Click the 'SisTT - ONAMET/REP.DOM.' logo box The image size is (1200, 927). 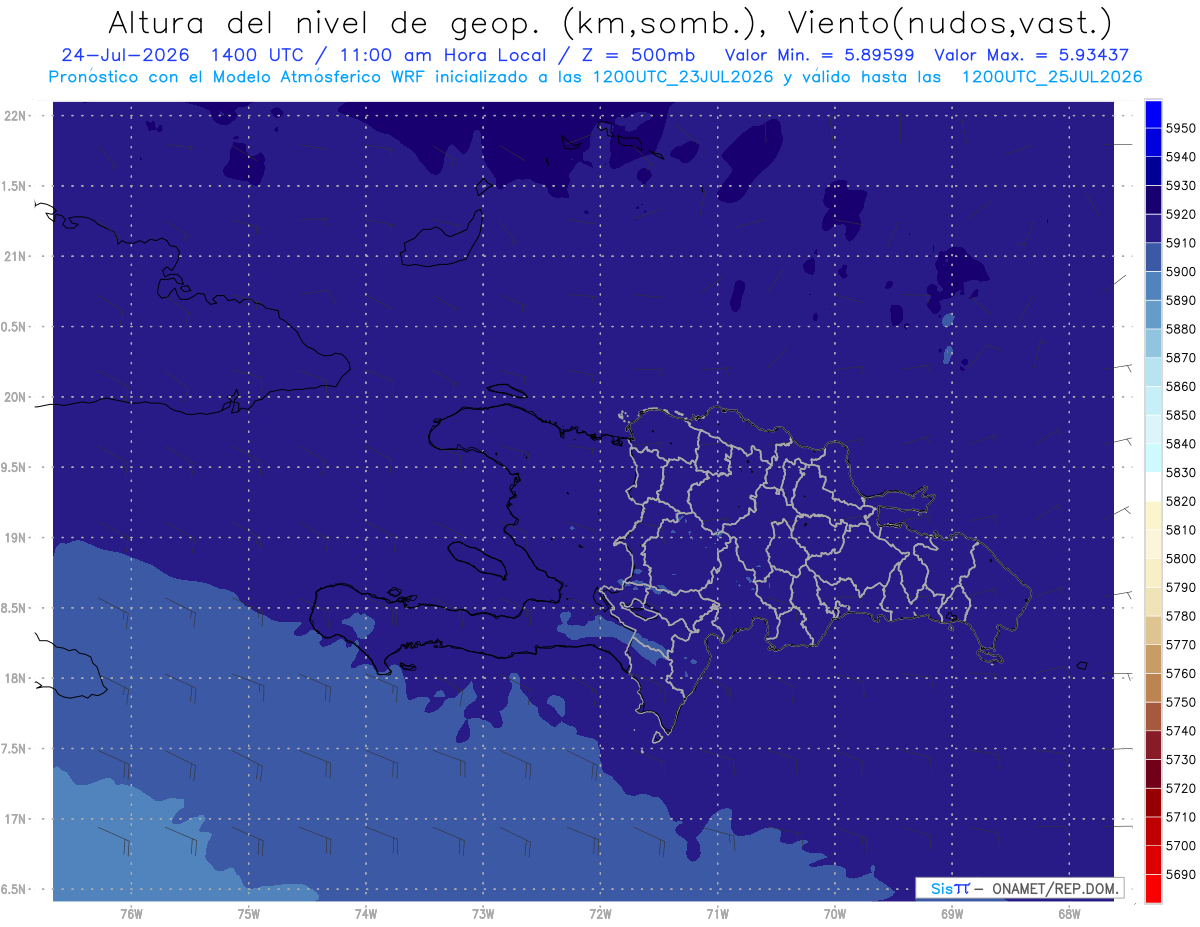coord(1019,888)
